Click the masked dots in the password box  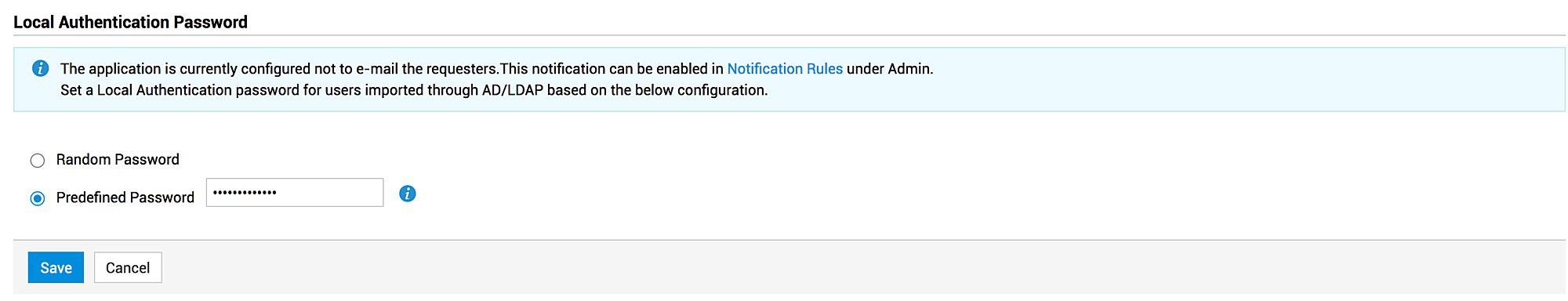[x=245, y=193]
